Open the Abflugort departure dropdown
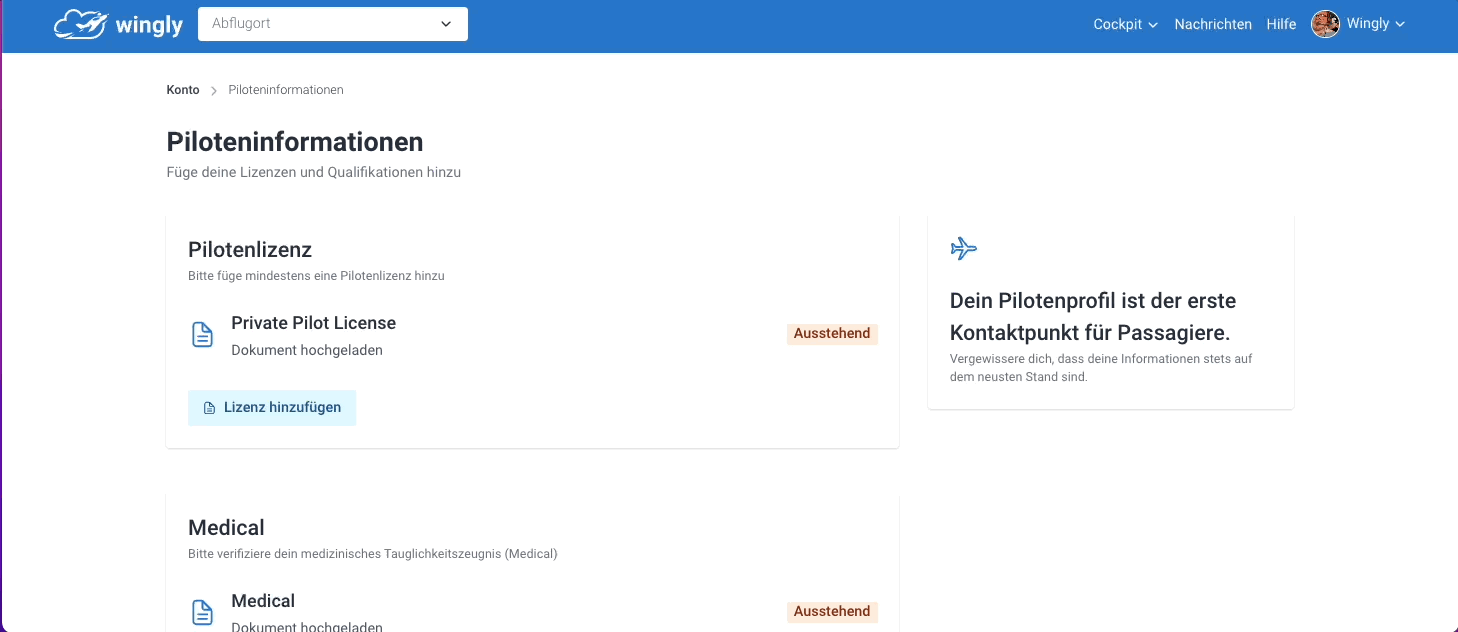 (x=333, y=24)
